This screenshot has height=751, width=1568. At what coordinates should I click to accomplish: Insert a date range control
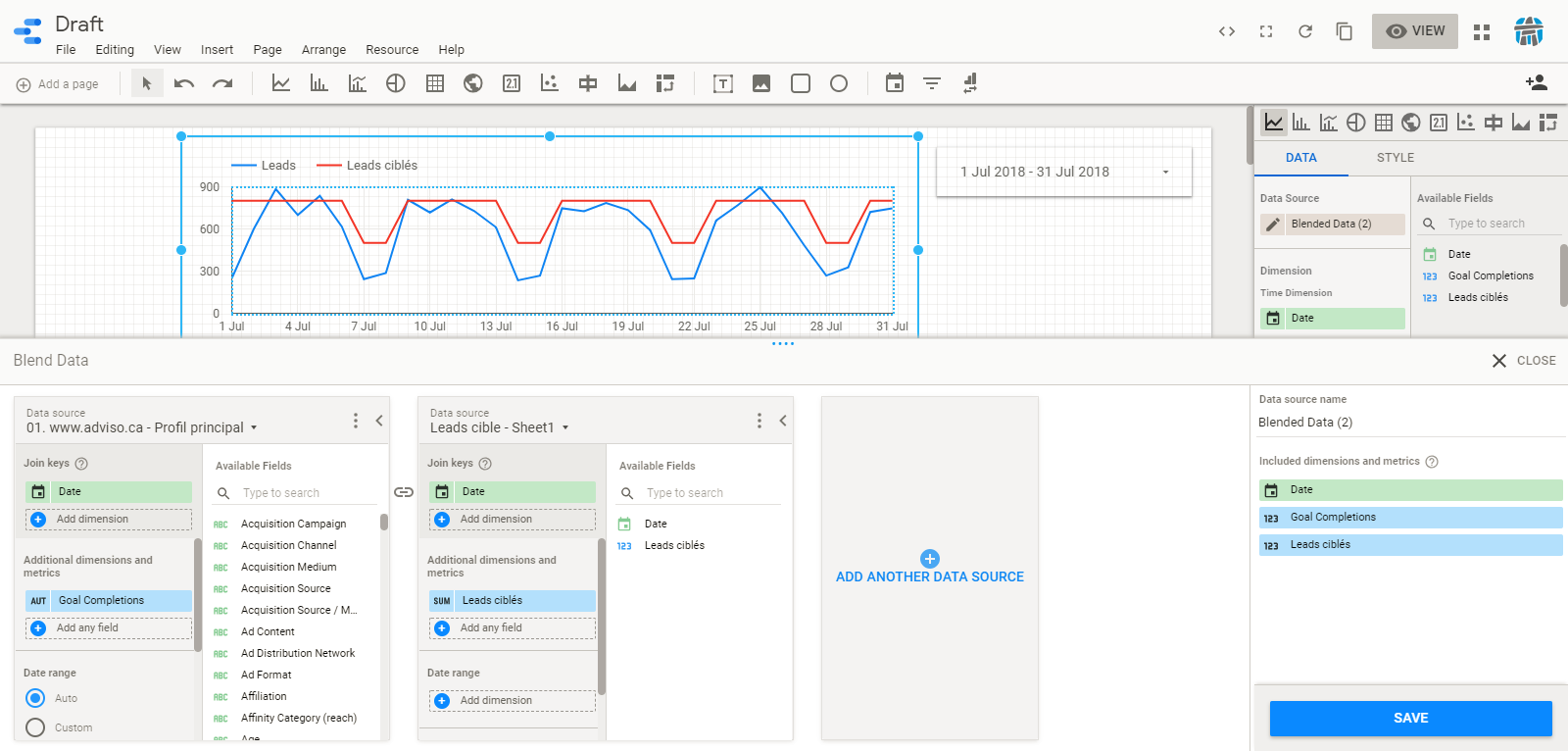click(x=894, y=83)
